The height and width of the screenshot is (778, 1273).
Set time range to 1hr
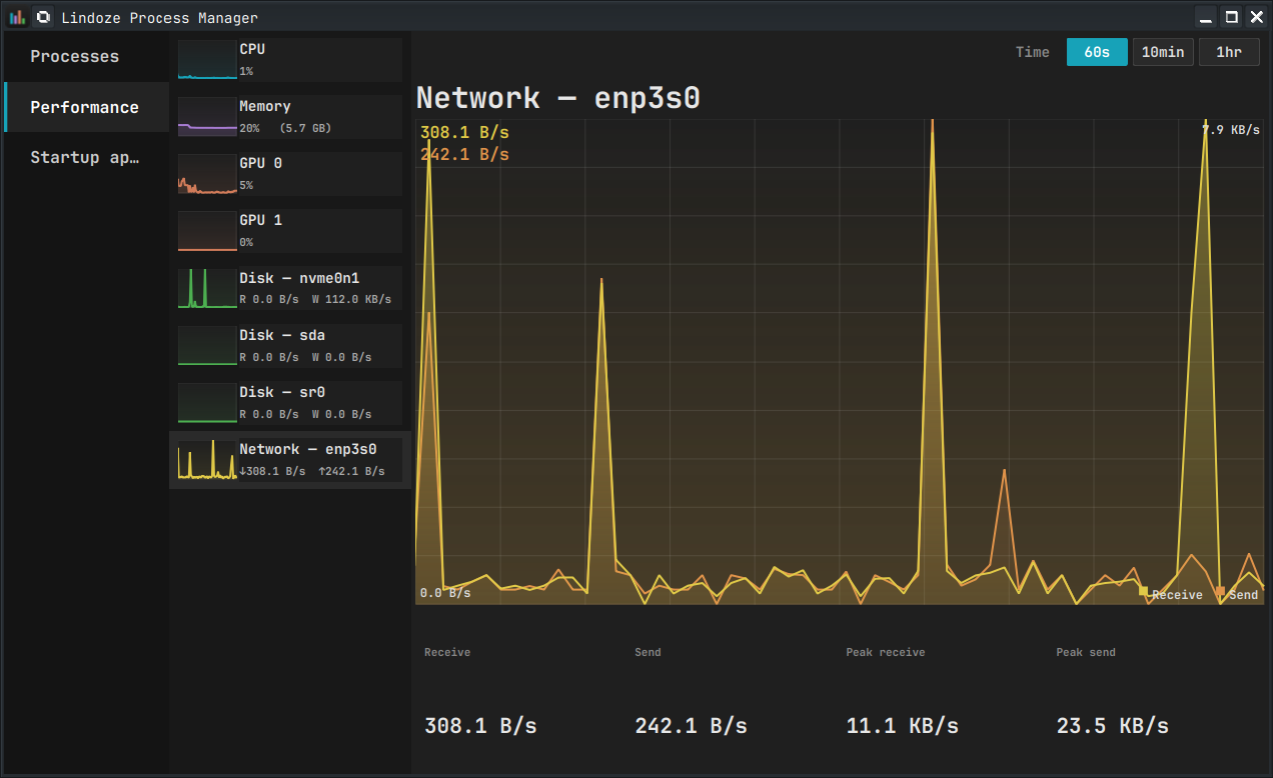coord(1229,52)
